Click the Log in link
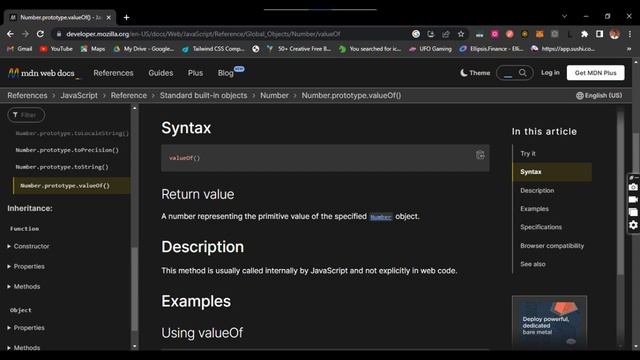 [550, 73]
